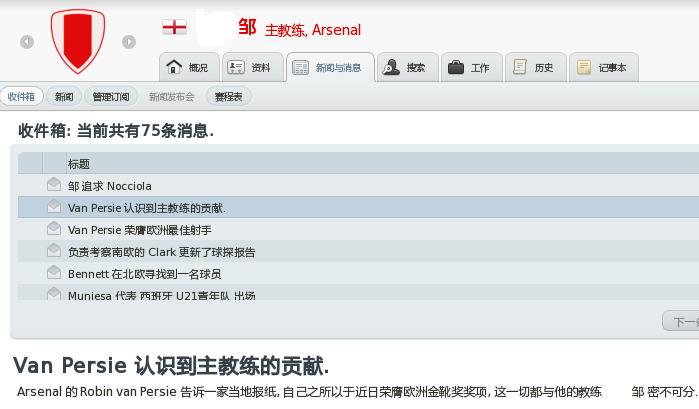Click envelope icon for Van Persie 认识到主教练的贡献
This screenshot has width=699, height=409.
(54, 206)
